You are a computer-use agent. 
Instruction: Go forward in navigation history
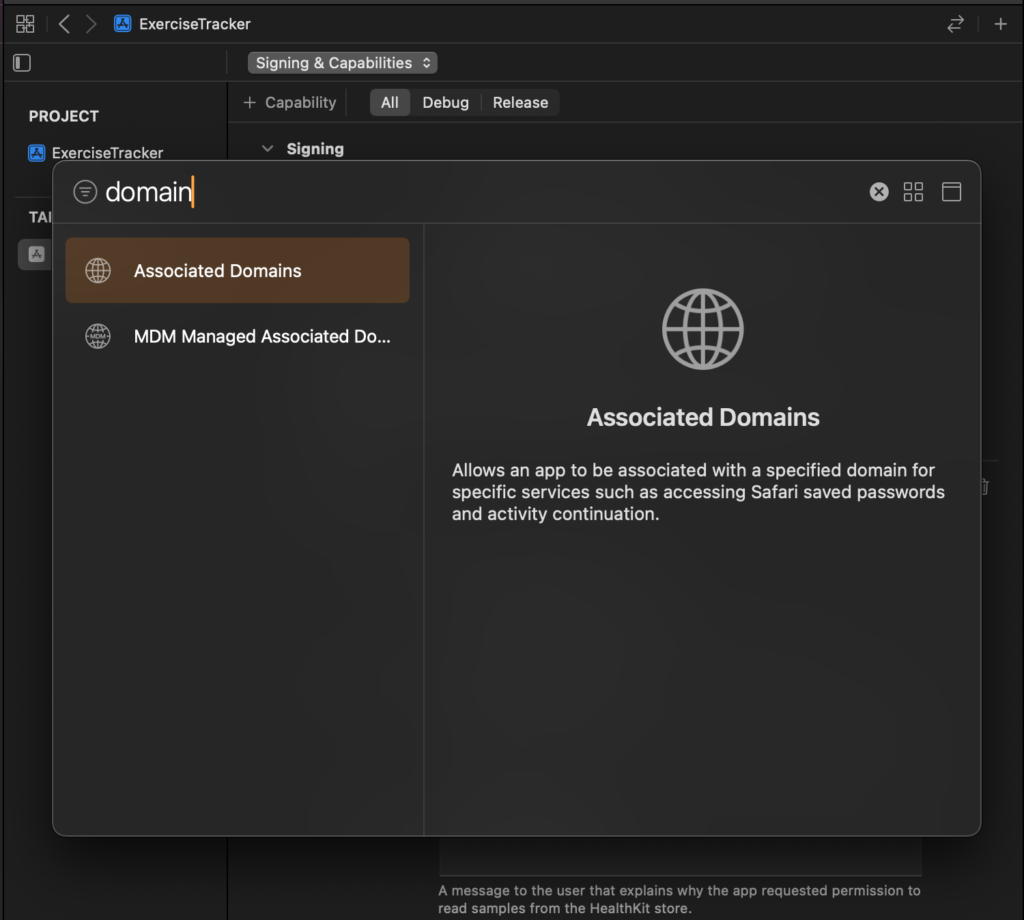coord(91,24)
